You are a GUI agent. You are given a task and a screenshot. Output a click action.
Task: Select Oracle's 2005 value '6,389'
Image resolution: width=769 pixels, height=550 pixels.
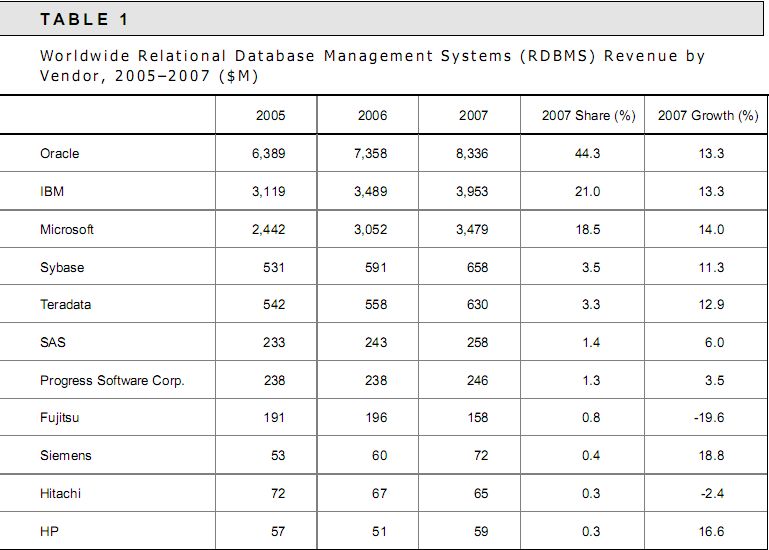[269, 154]
